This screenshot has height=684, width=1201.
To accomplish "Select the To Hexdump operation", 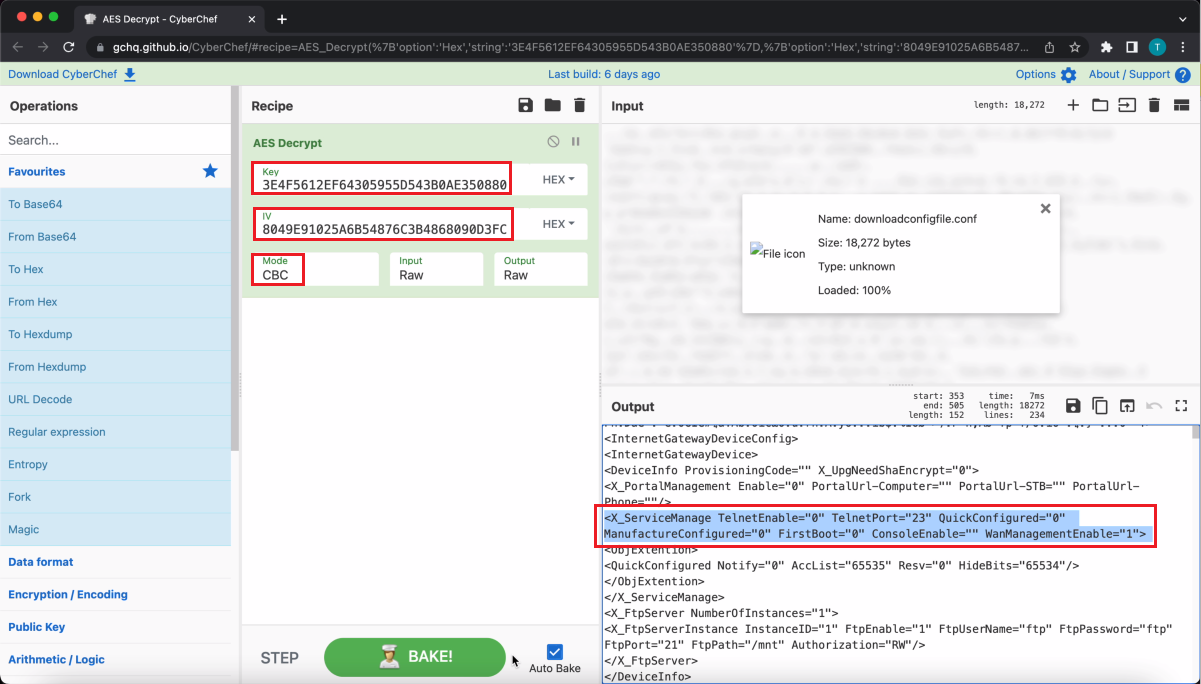I will (x=115, y=334).
